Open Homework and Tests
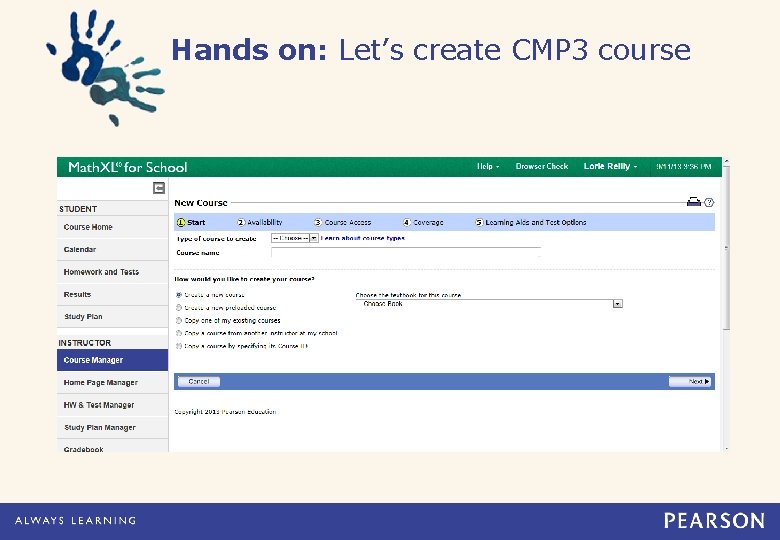The image size is (780, 540). 112,272
